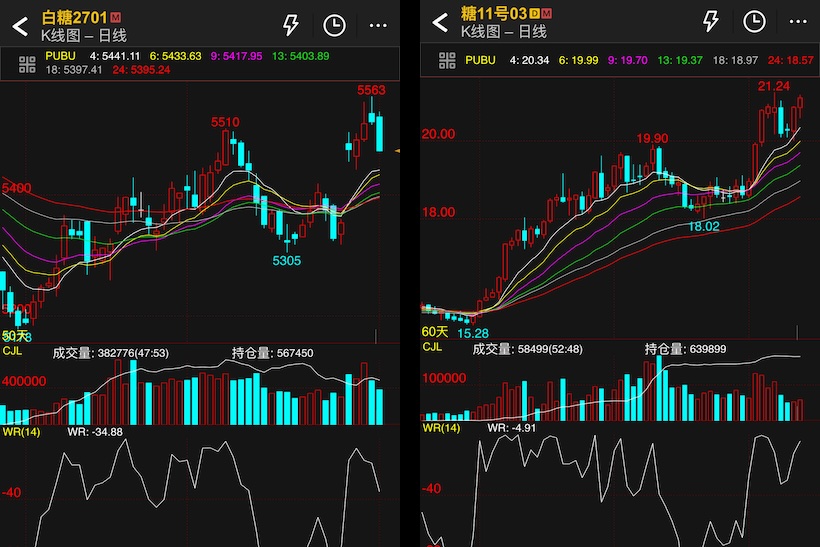Tap PUBU indicator label in 糖11号03 chart
Image resolution: width=820 pixels, height=547 pixels.
coord(480,60)
